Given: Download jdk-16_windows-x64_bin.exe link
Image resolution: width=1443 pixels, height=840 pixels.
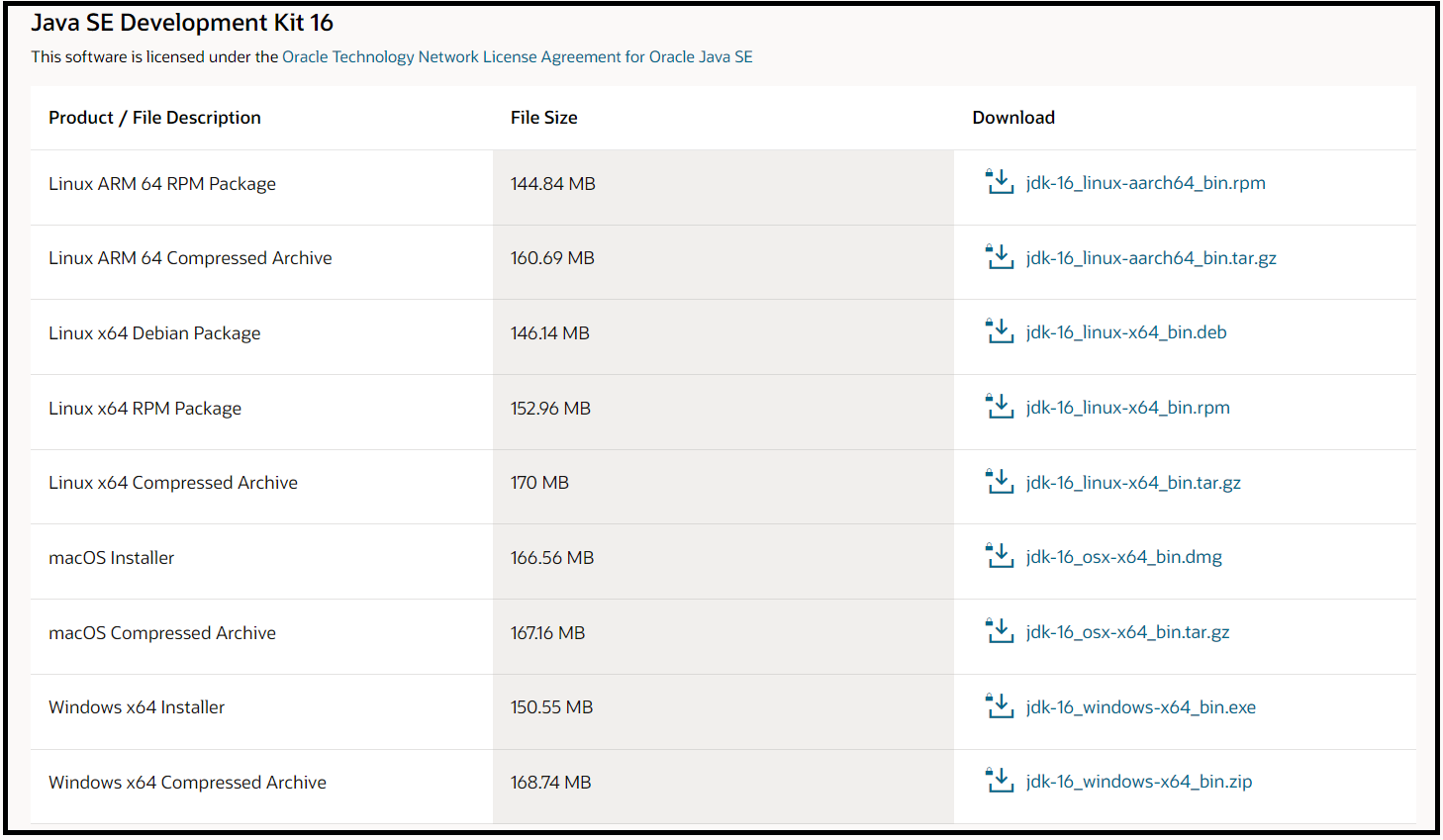Looking at the screenshot, I should point(1141,707).
